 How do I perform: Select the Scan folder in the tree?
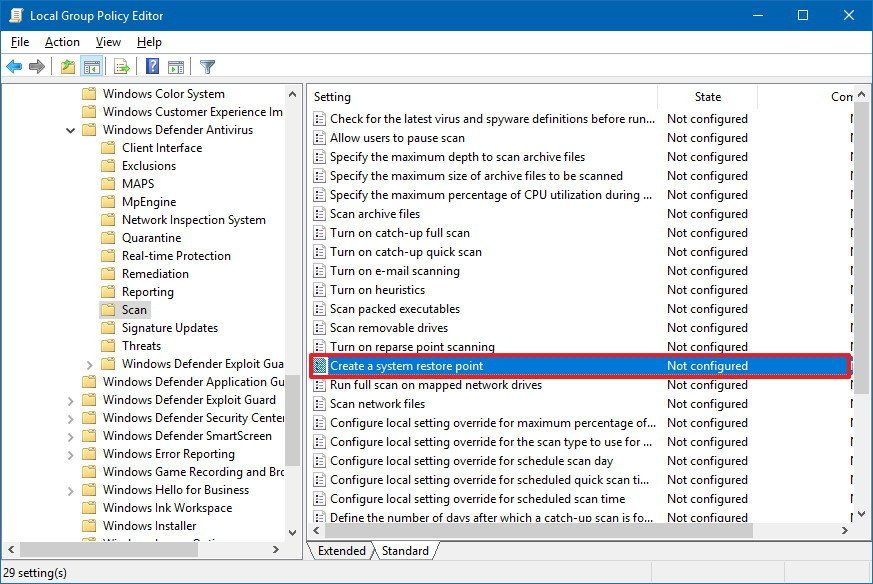click(132, 309)
